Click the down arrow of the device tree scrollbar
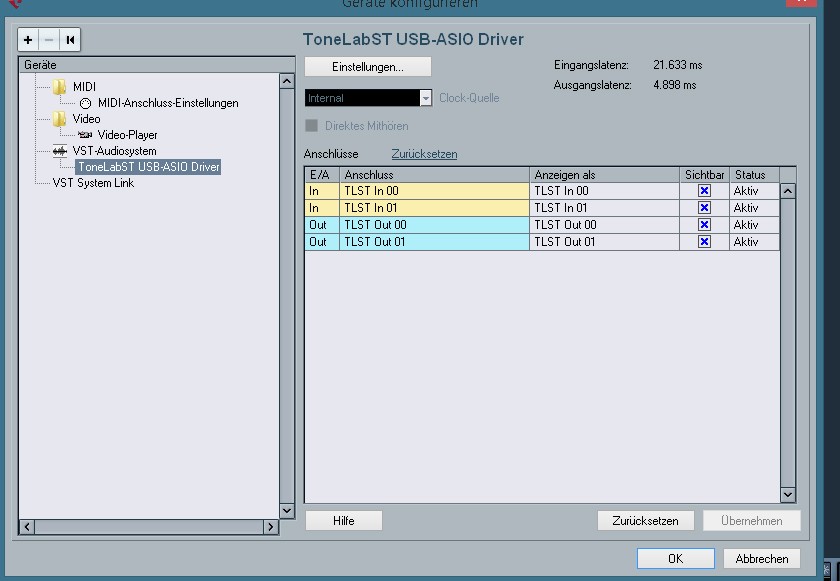The width and height of the screenshot is (840, 581). [x=287, y=511]
